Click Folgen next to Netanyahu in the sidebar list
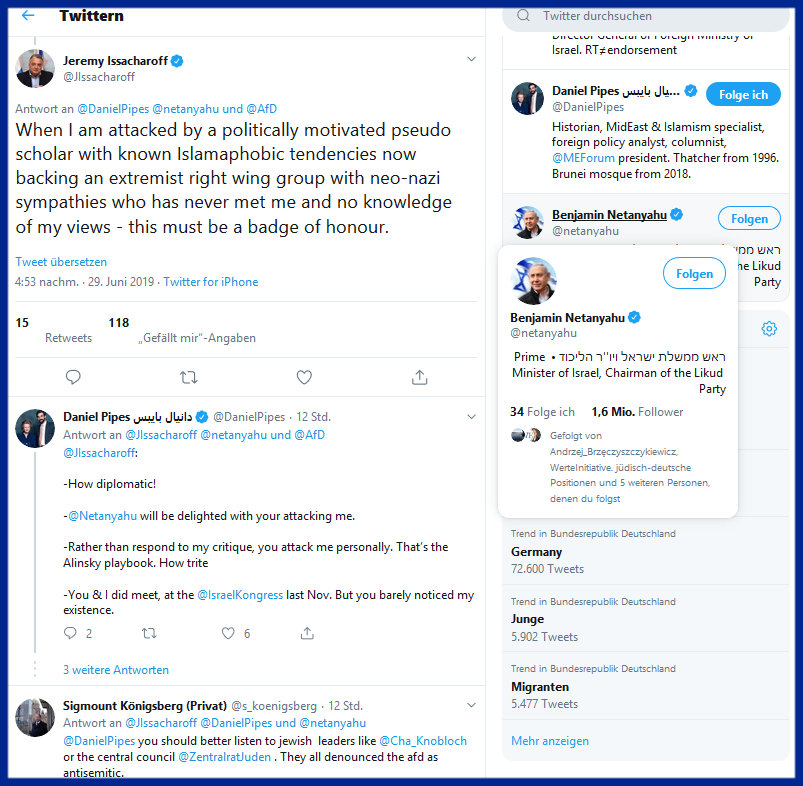Viewport: 803px width, 786px height. point(749,219)
